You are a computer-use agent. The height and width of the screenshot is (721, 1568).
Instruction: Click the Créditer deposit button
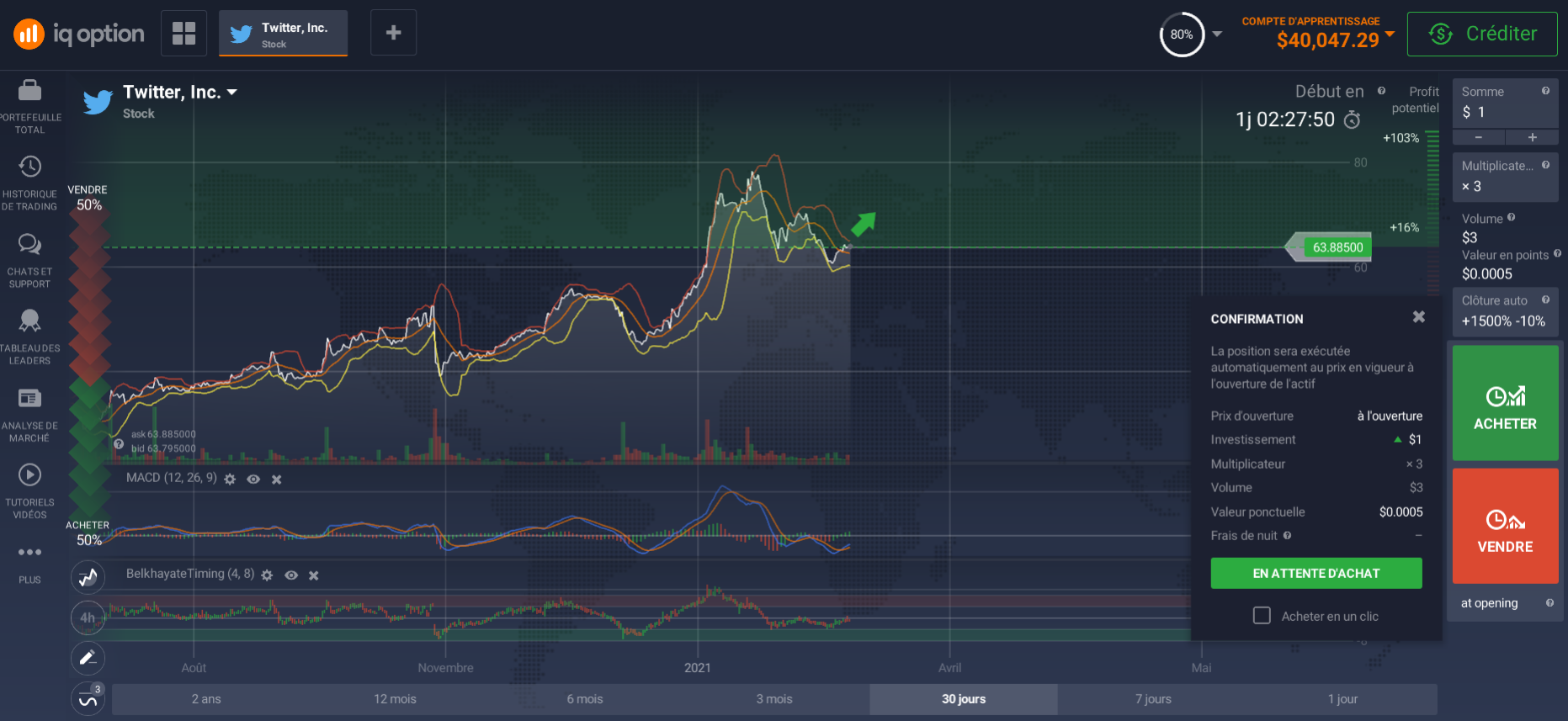click(1482, 34)
